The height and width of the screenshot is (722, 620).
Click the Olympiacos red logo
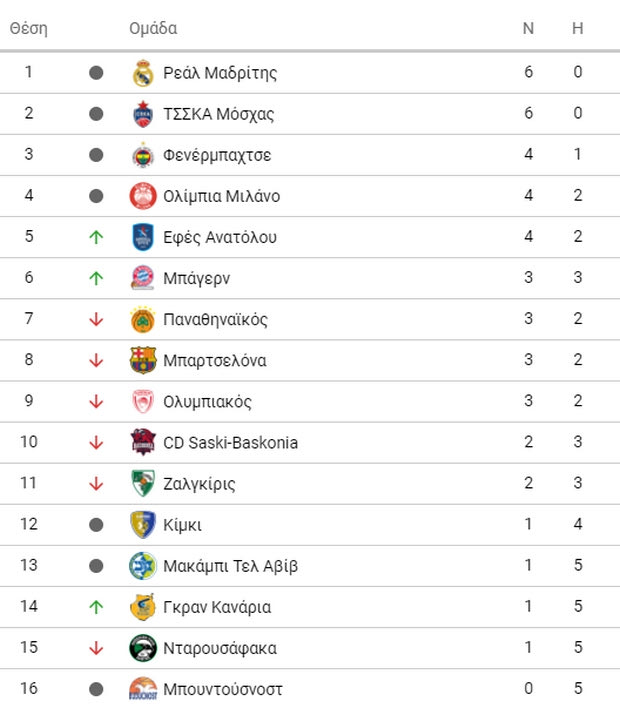point(143,402)
